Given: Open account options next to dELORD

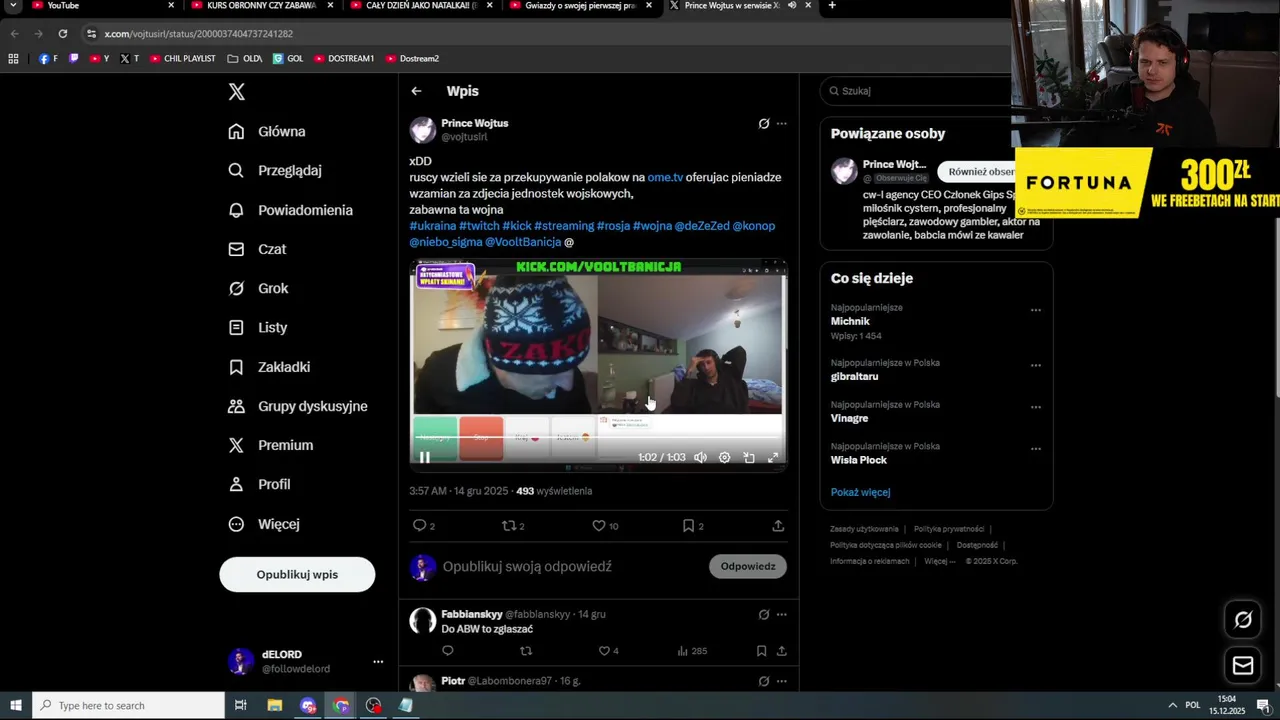Looking at the screenshot, I should (378, 662).
